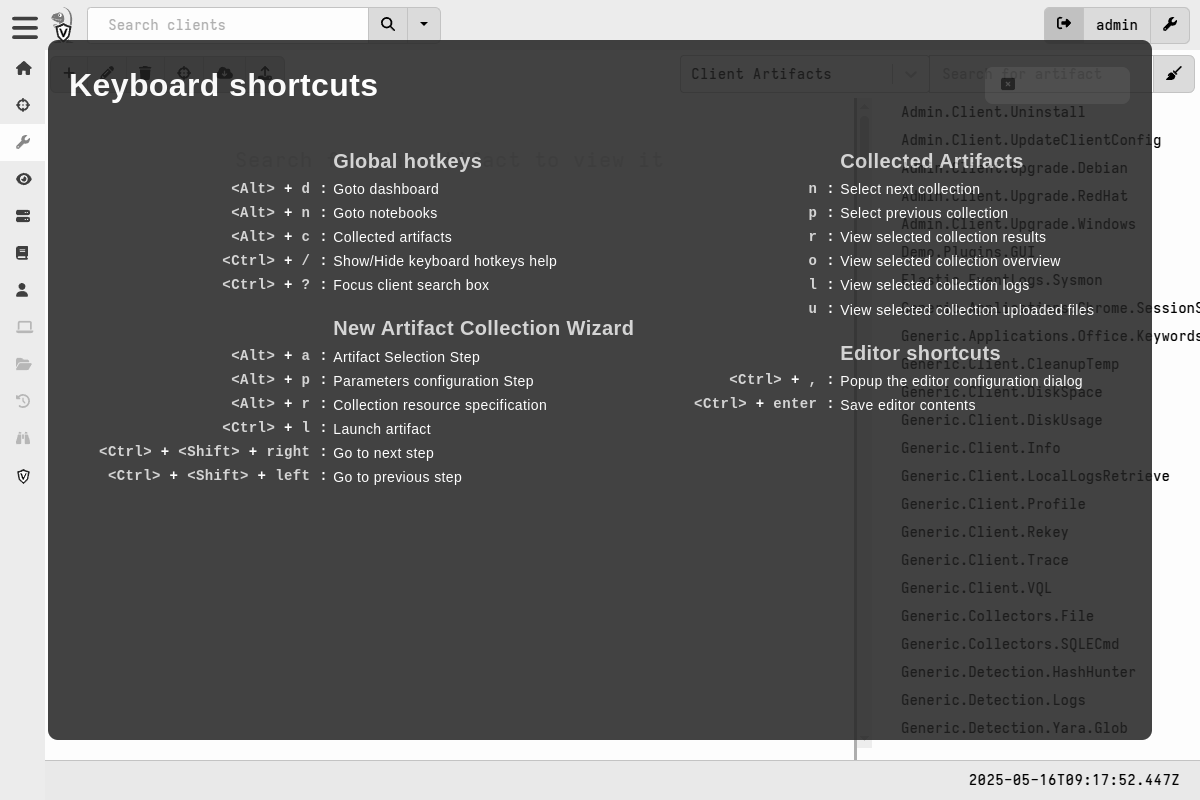Select Generic.Collectors.SQLECmd artifact
Viewport: 1200px width, 800px height.
tap(1010, 644)
